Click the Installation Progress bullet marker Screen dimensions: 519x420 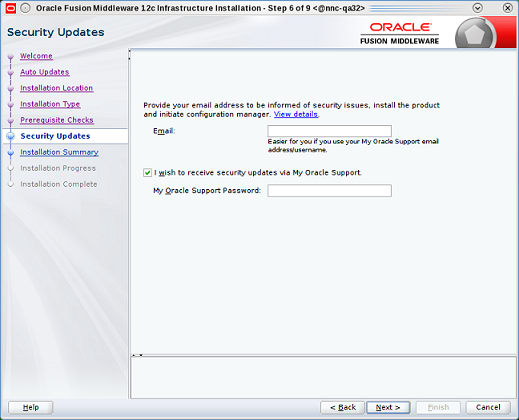point(11,168)
